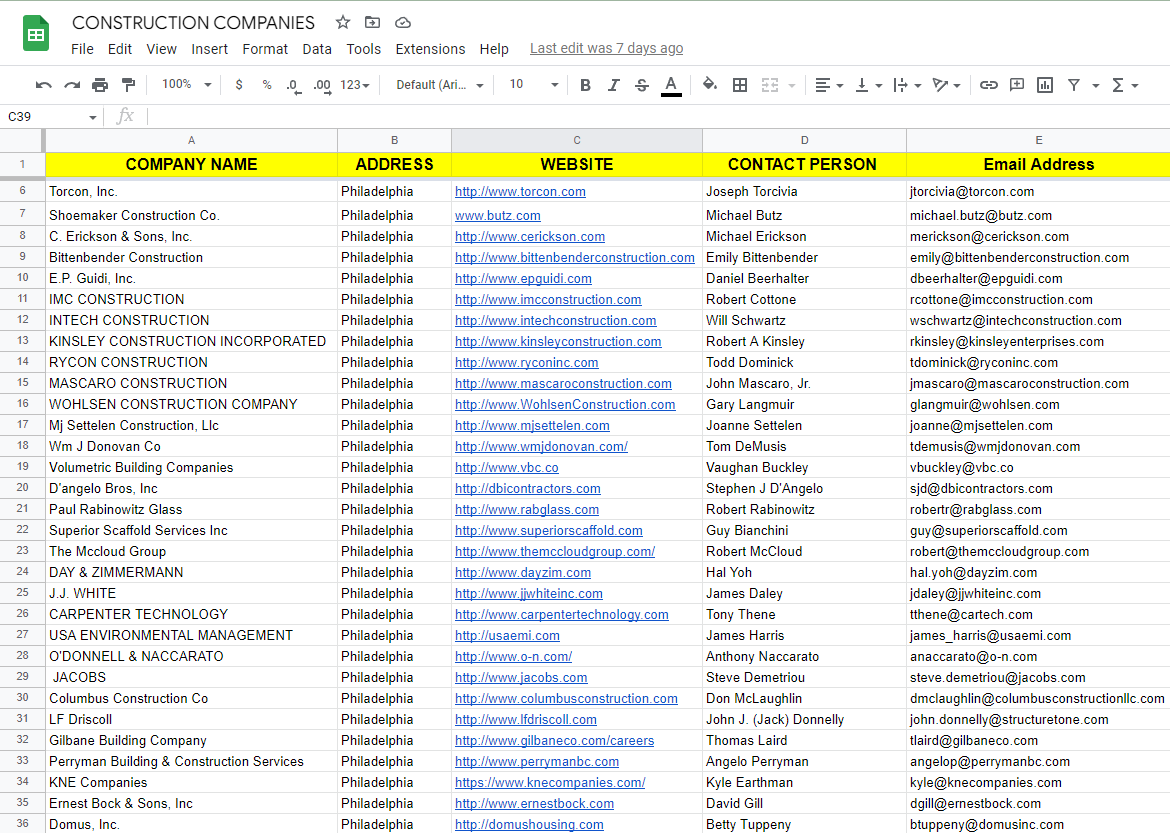
Task: Select row 13 header
Action: click(x=22, y=341)
